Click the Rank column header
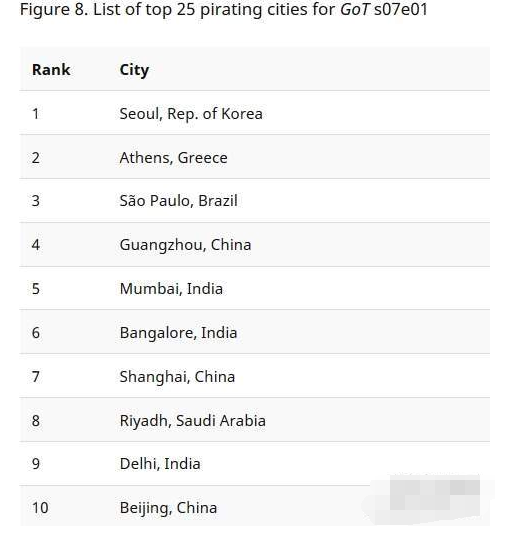The width and height of the screenshot is (517, 538). click(x=51, y=70)
